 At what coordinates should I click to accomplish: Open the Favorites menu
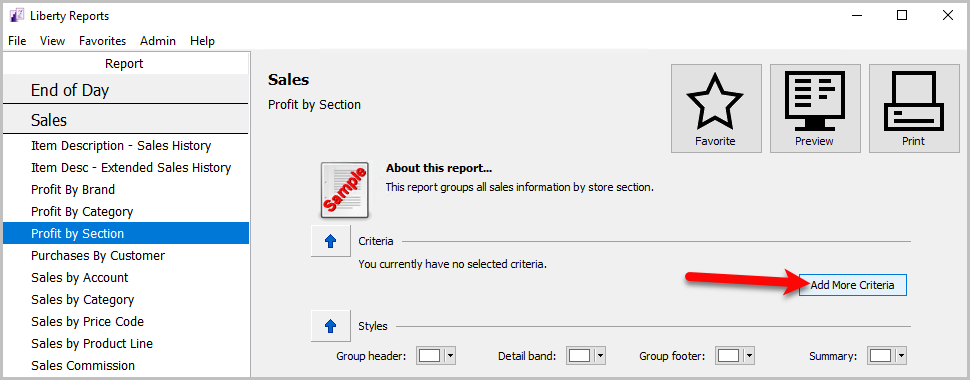tap(103, 41)
